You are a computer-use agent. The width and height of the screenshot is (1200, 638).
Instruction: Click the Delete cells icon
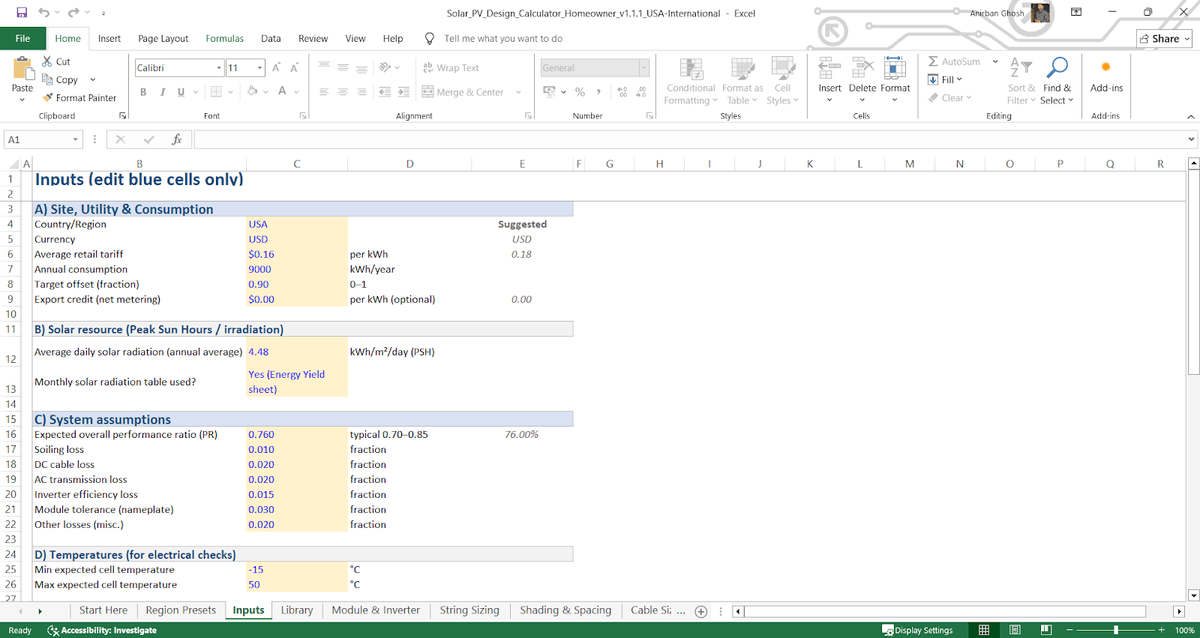(x=862, y=68)
